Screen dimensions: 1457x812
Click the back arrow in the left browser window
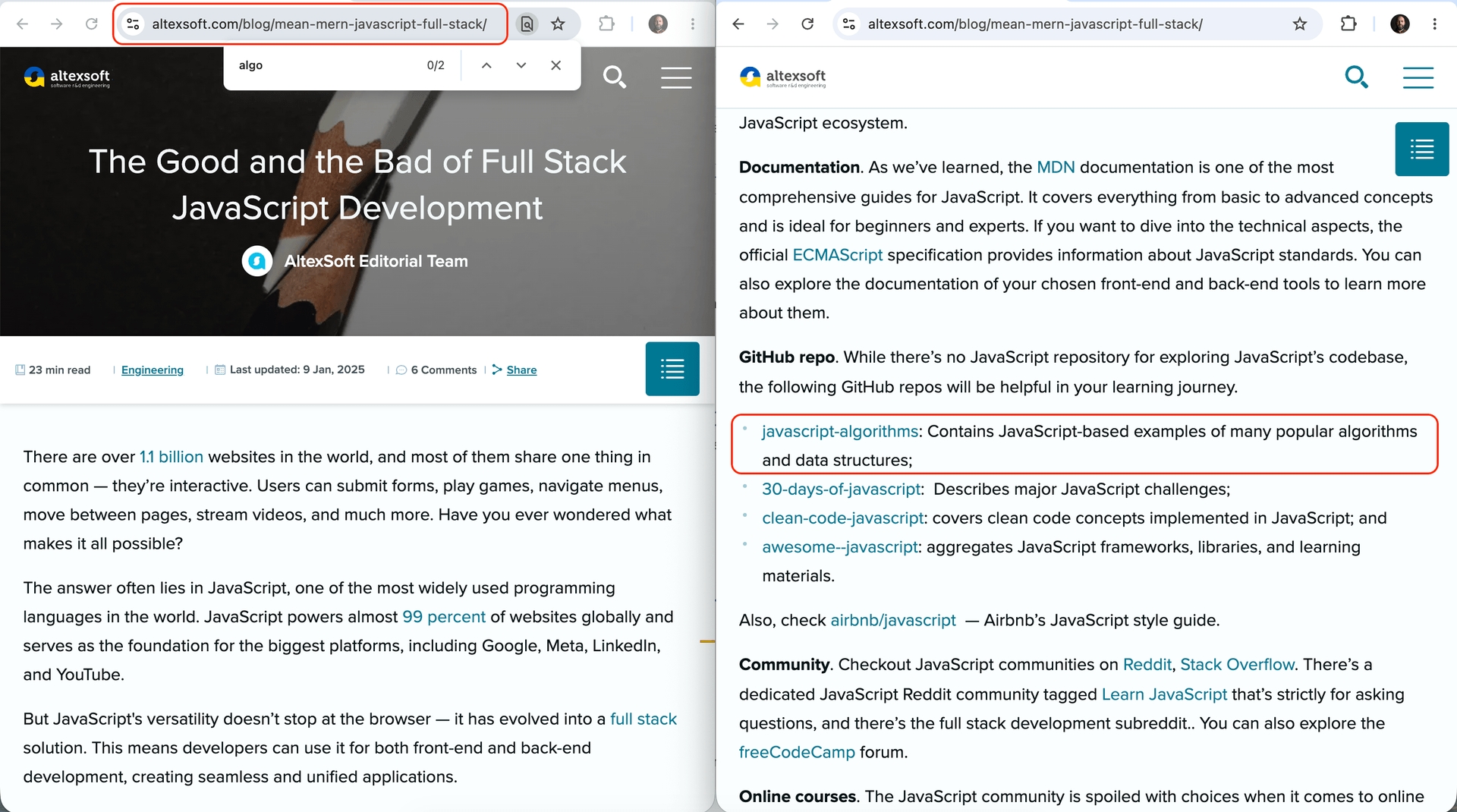pos(23,24)
